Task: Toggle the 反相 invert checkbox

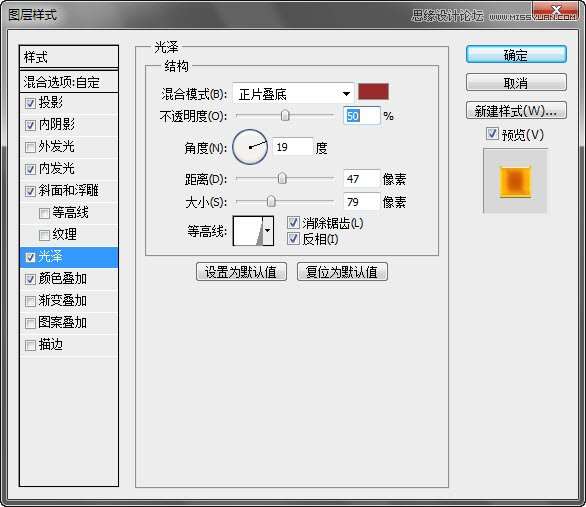Action: [293, 238]
